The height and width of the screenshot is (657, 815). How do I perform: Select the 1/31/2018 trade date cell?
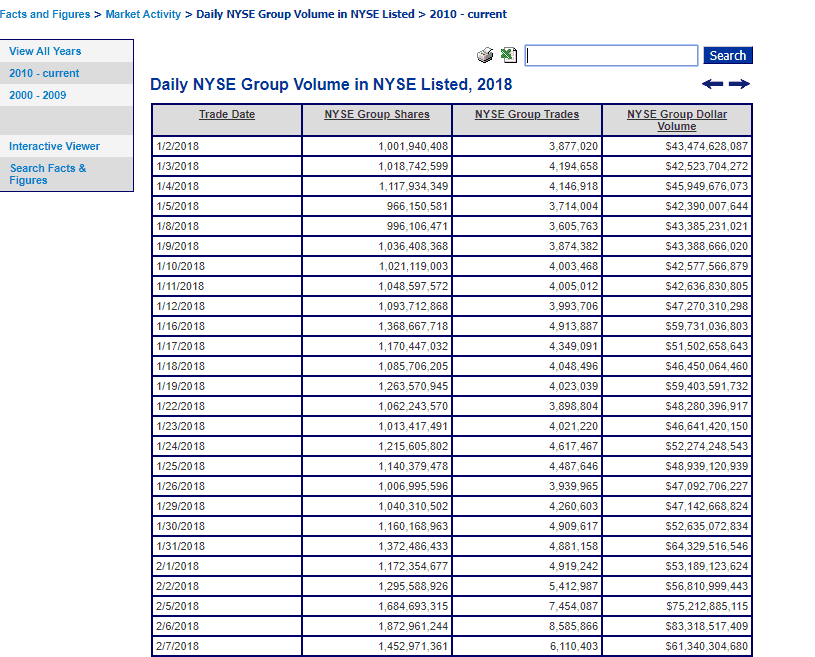tap(227, 546)
